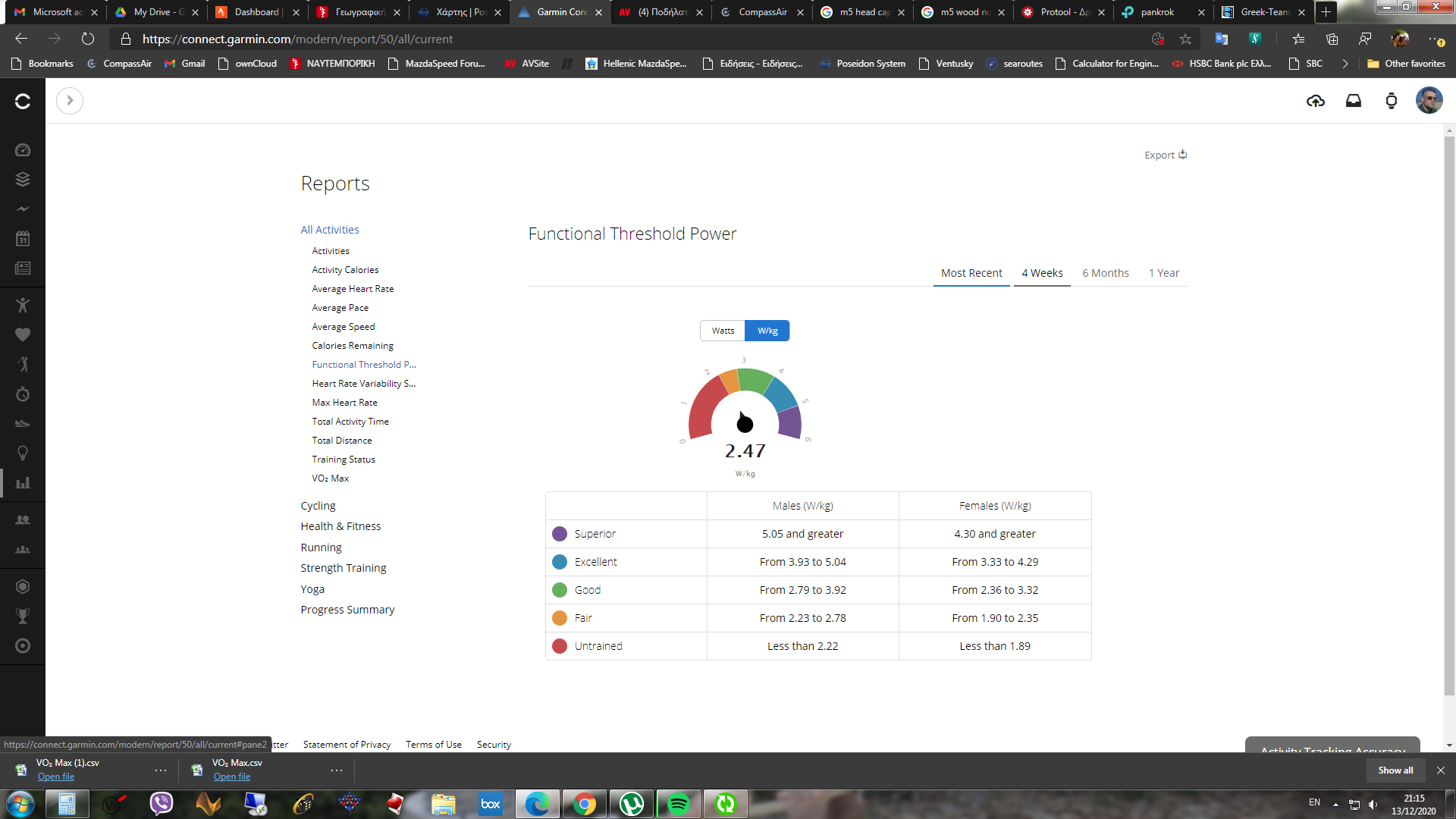This screenshot has height=819, width=1456.
Task: Click Show all downloads button
Action: coord(1395,770)
